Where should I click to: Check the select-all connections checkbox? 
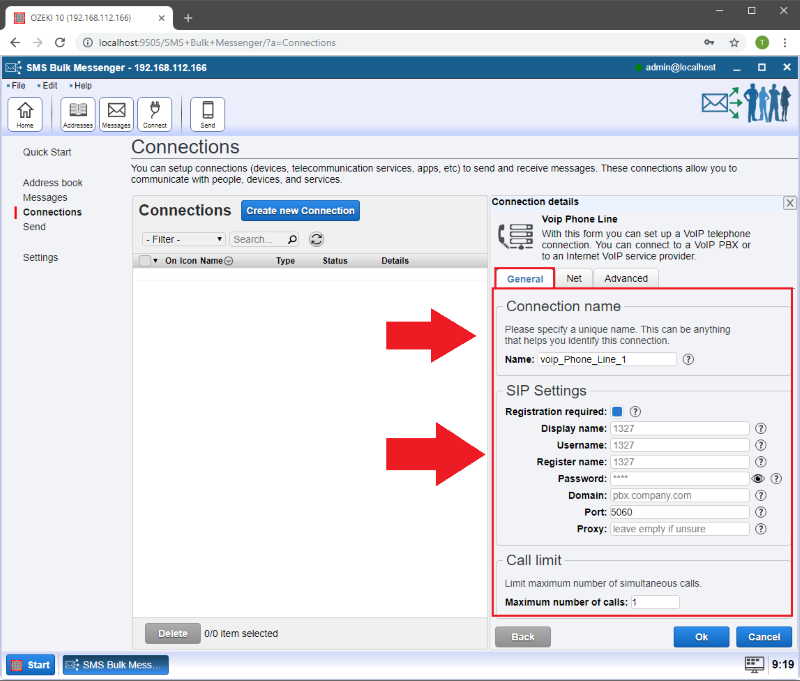tap(145, 261)
